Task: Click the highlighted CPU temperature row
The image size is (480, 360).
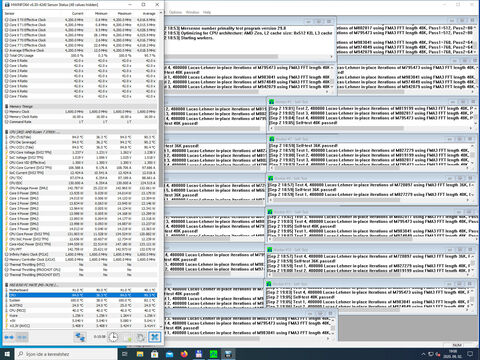Action: coord(80,295)
